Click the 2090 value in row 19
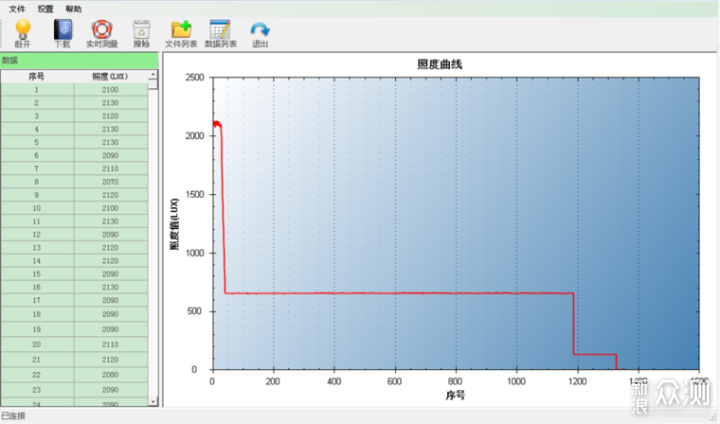Image resolution: width=720 pixels, height=424 pixels. coord(110,329)
